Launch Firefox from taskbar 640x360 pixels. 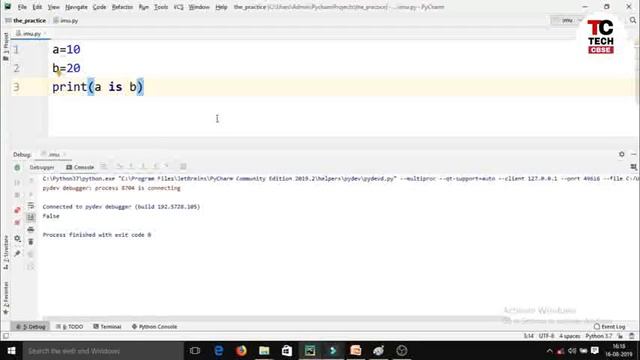(241, 351)
